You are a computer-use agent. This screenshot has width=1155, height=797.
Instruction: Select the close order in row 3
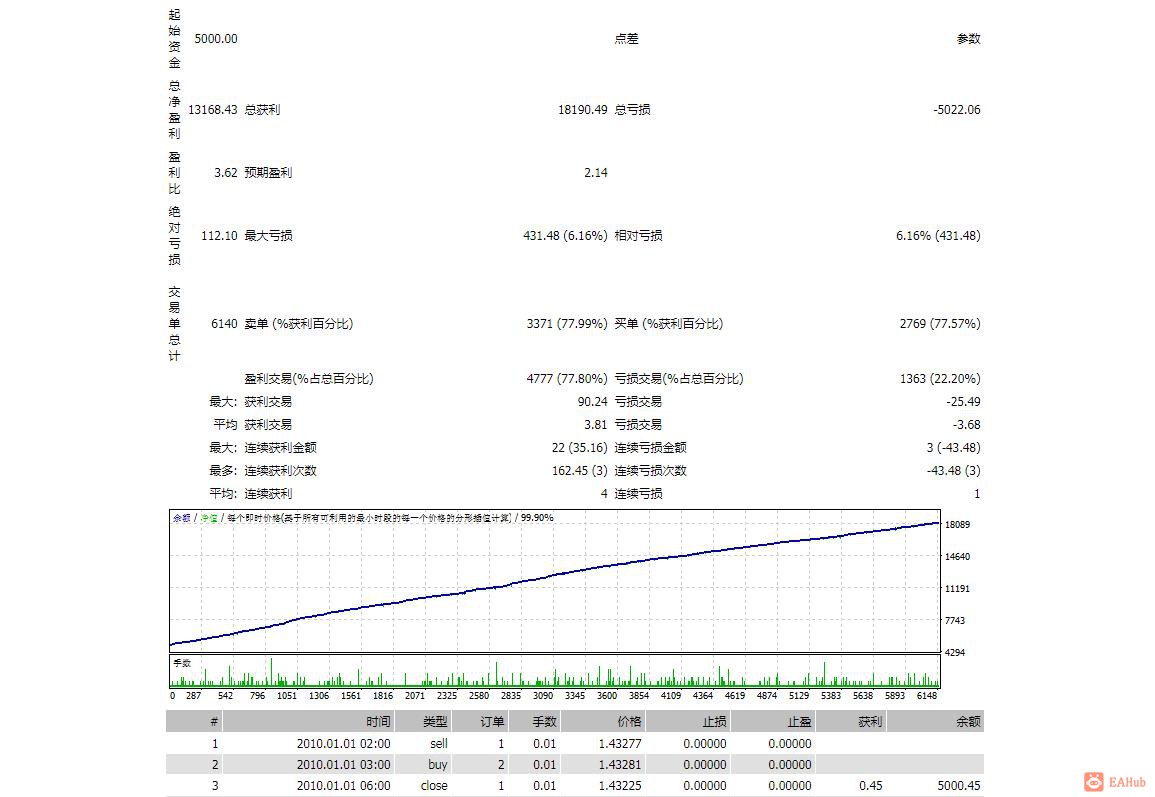(x=500, y=786)
